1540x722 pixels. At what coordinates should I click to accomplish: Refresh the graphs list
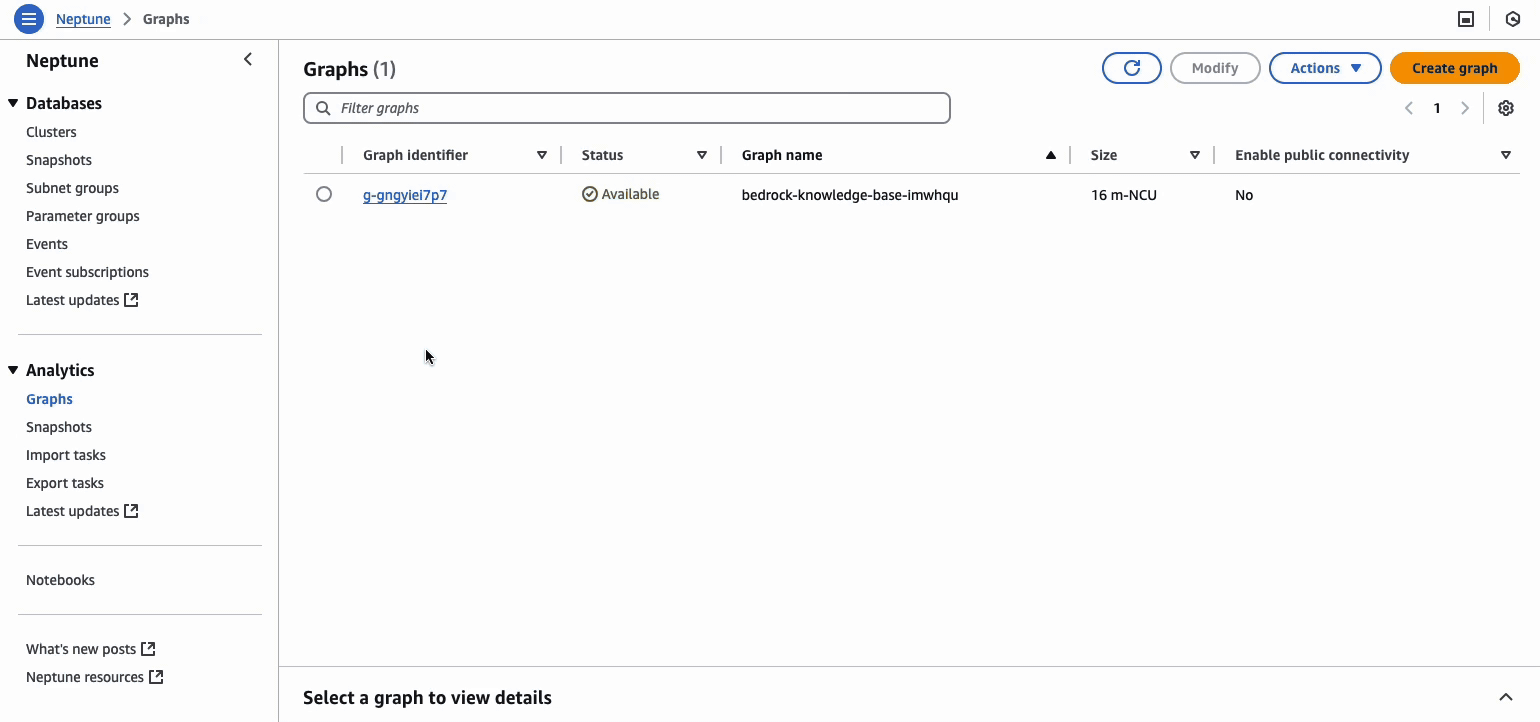pyautogui.click(x=1131, y=67)
